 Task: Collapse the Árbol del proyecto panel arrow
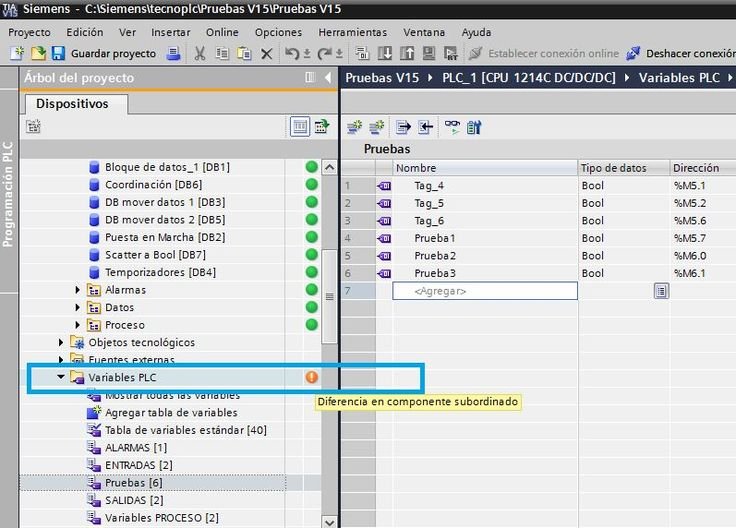(328, 77)
